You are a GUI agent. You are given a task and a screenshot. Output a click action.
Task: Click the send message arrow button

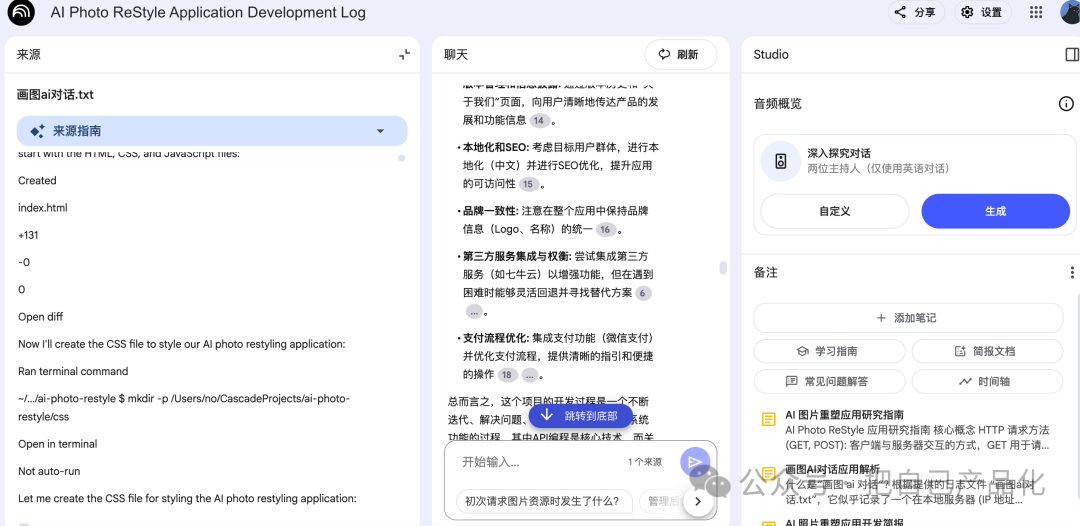click(694, 462)
